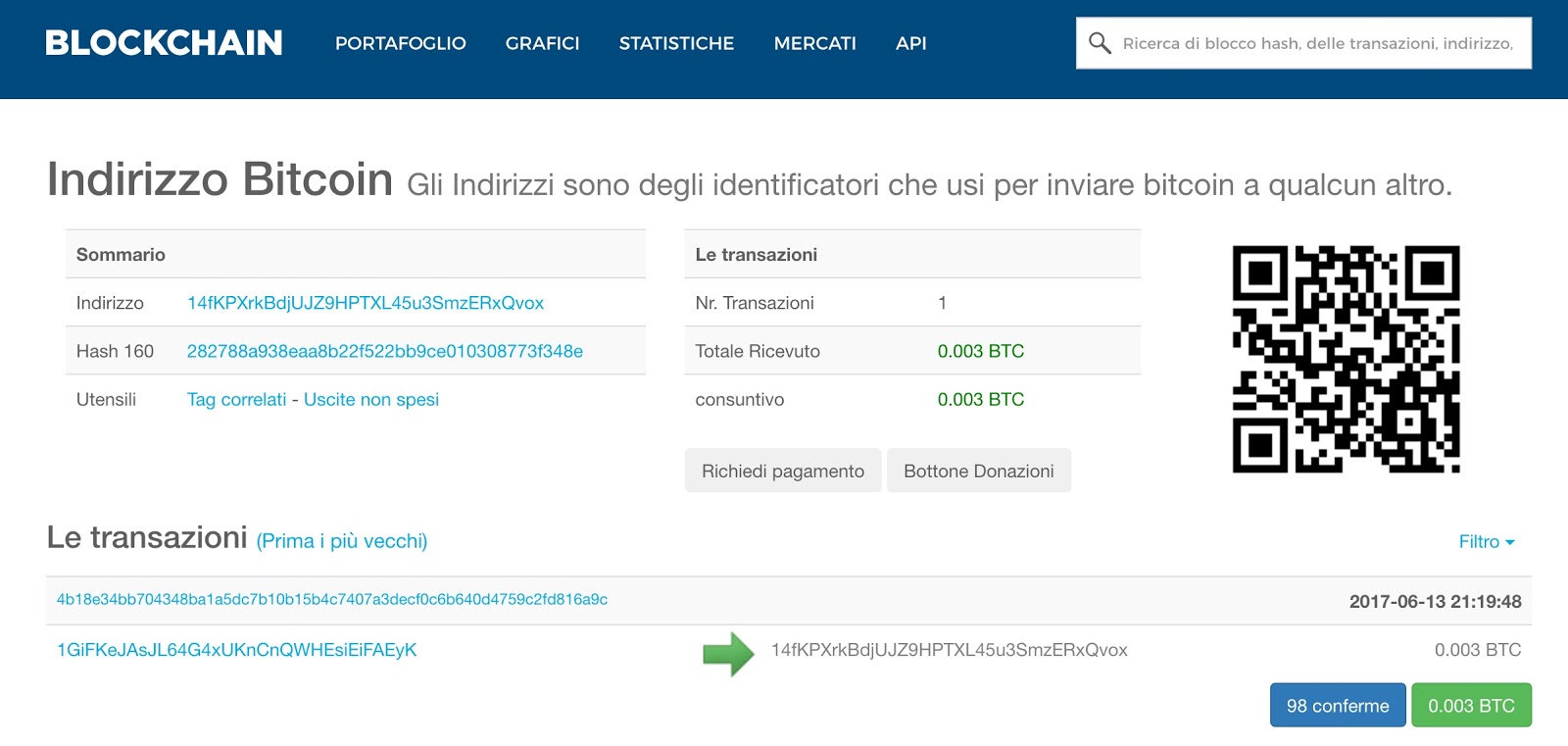This screenshot has width=1568, height=746.
Task: Open the Statistiche menu
Action: [676, 43]
